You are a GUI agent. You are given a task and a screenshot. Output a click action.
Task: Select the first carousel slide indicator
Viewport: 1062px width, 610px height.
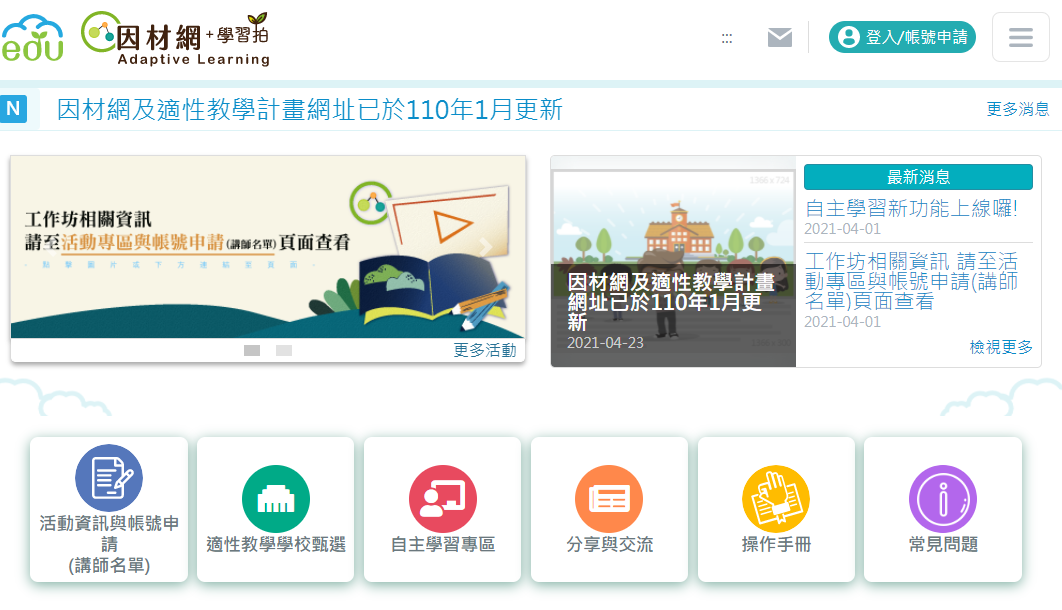click(x=252, y=351)
